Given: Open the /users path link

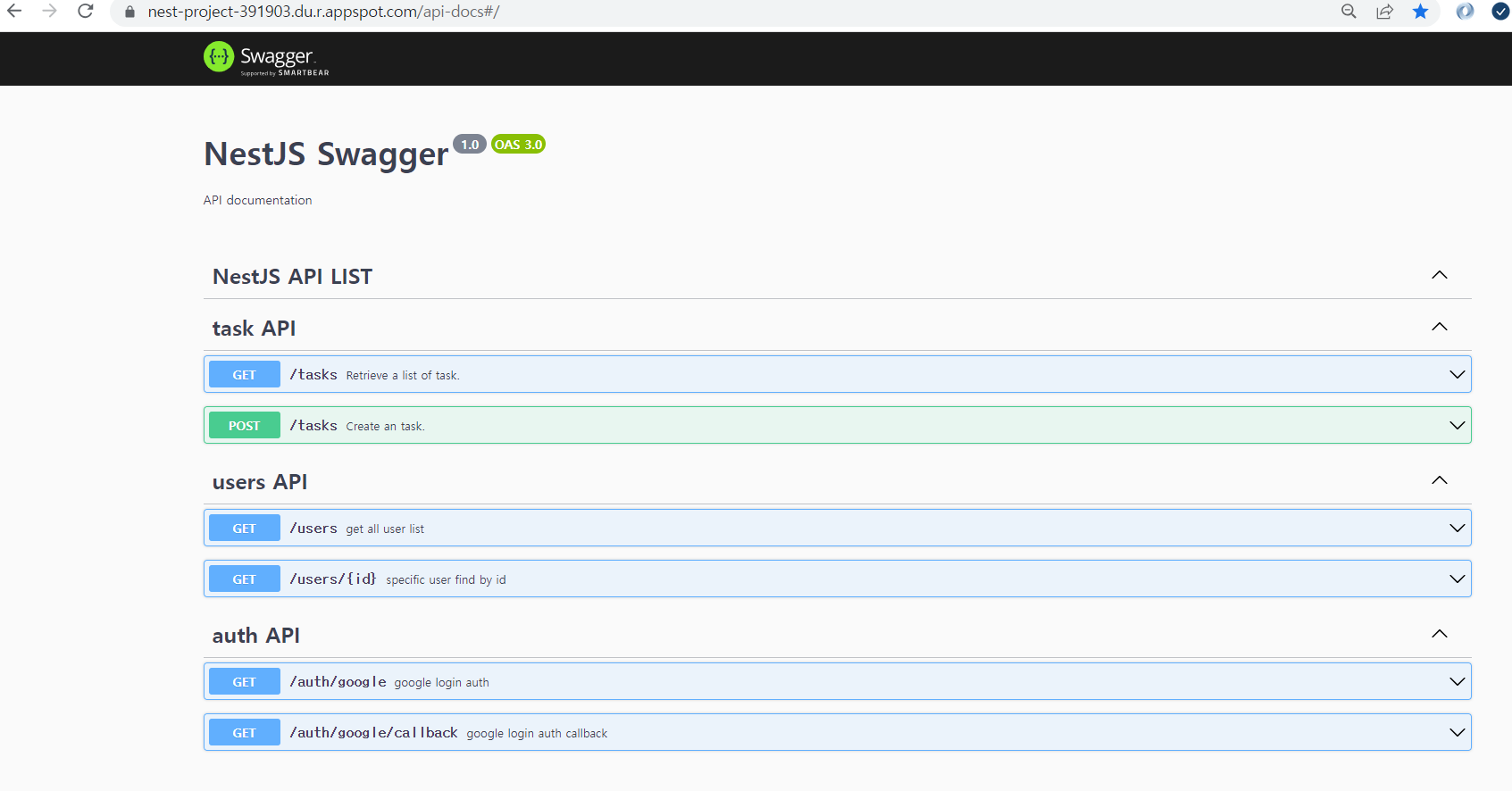Looking at the screenshot, I should coord(313,529).
